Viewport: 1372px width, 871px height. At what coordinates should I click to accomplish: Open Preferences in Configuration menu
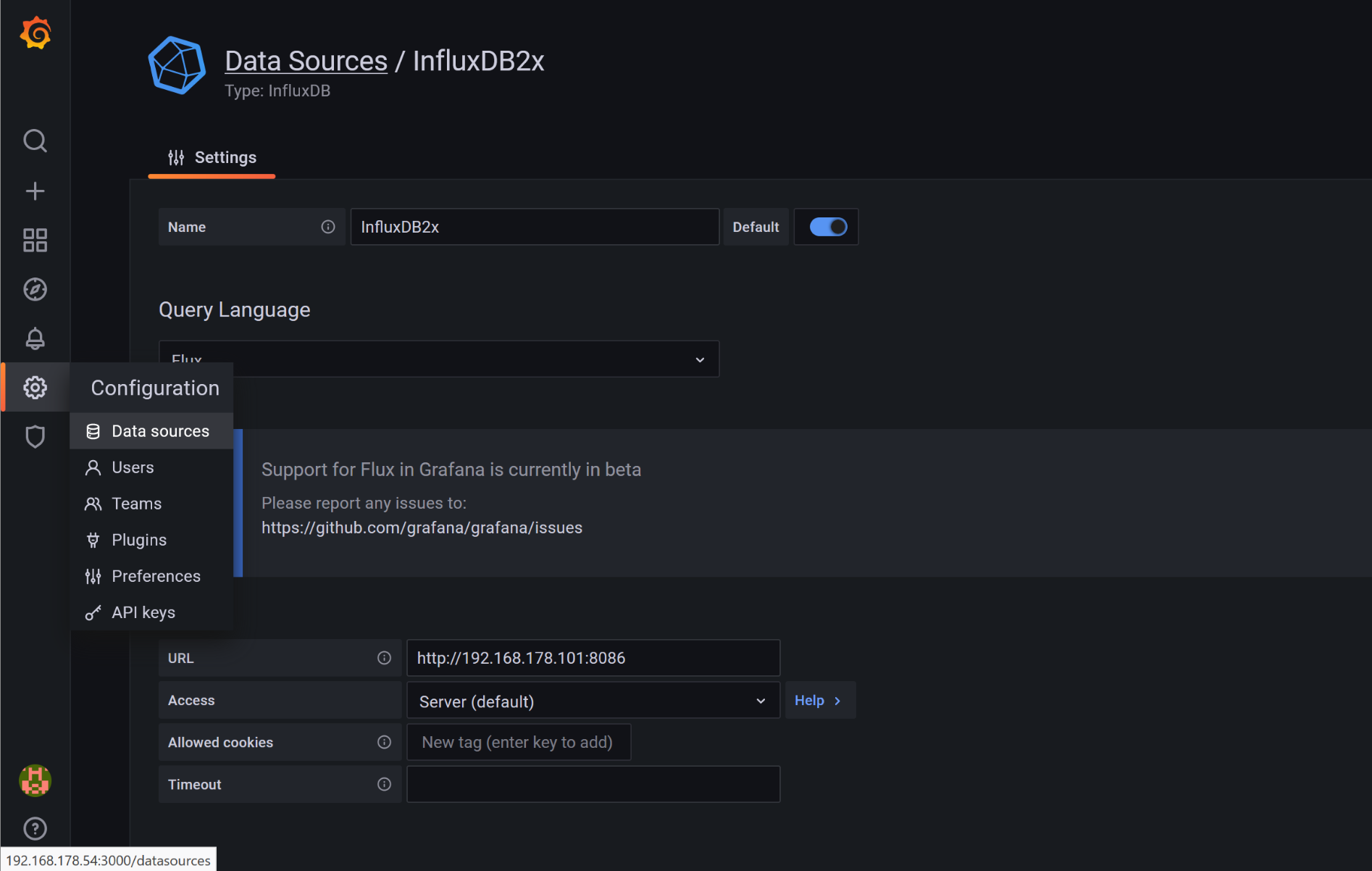pos(151,576)
